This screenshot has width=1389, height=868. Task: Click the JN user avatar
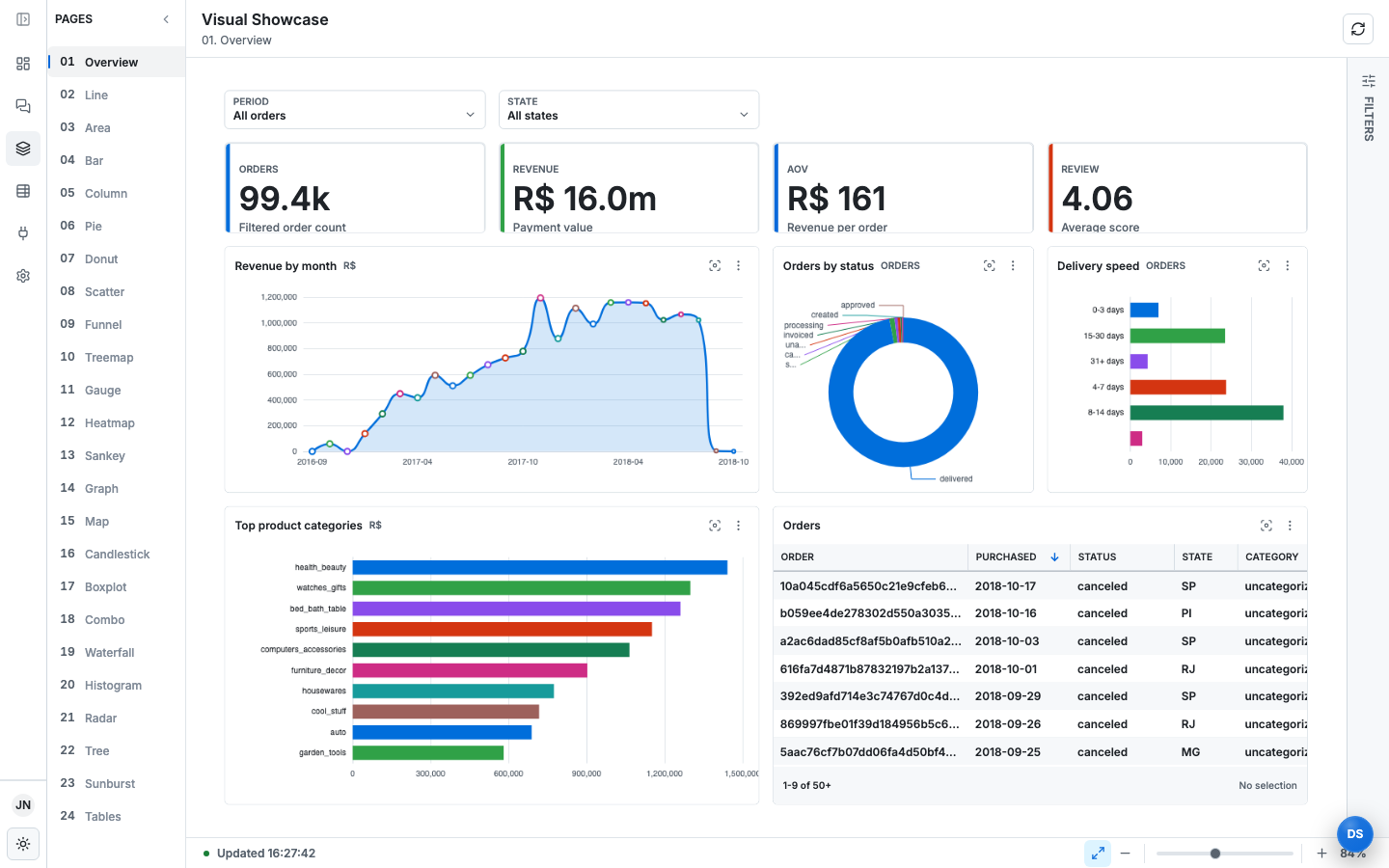click(x=23, y=805)
